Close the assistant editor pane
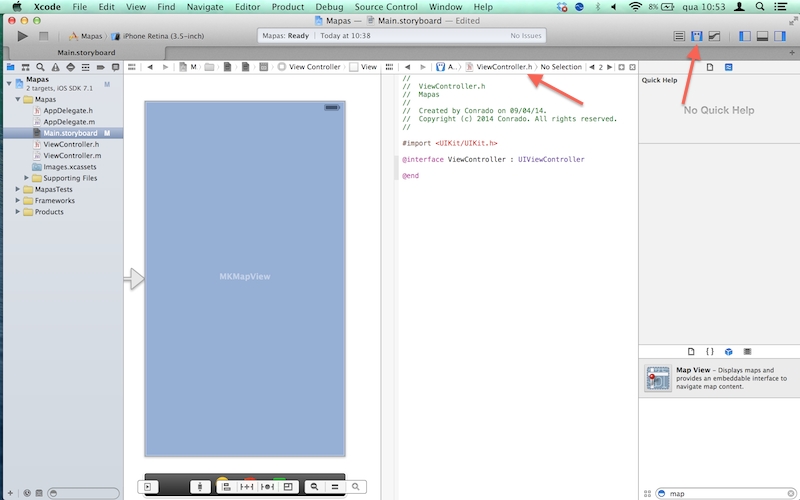Image resolution: width=800 pixels, height=500 pixels. [x=633, y=67]
